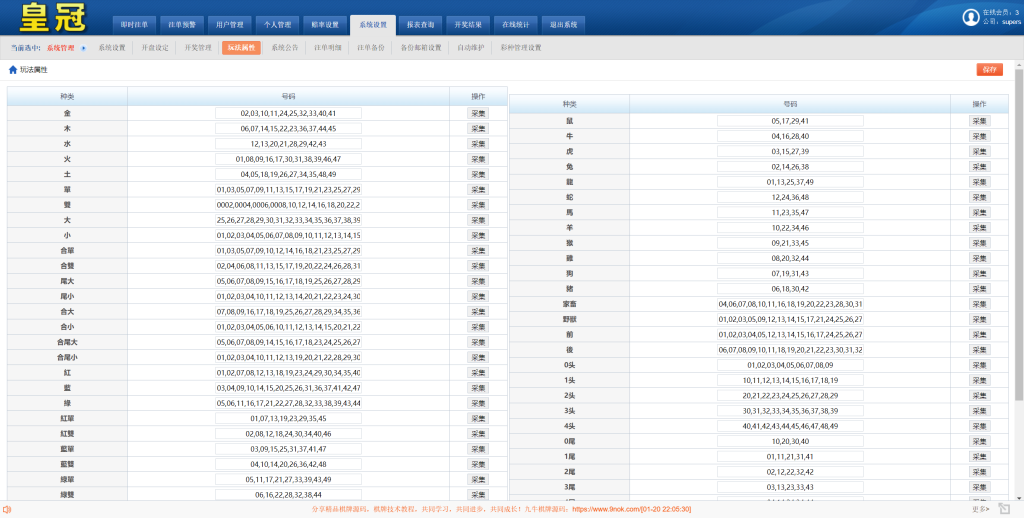Click the user avatar icon in header
This screenshot has width=1024, height=518.
click(970, 17)
